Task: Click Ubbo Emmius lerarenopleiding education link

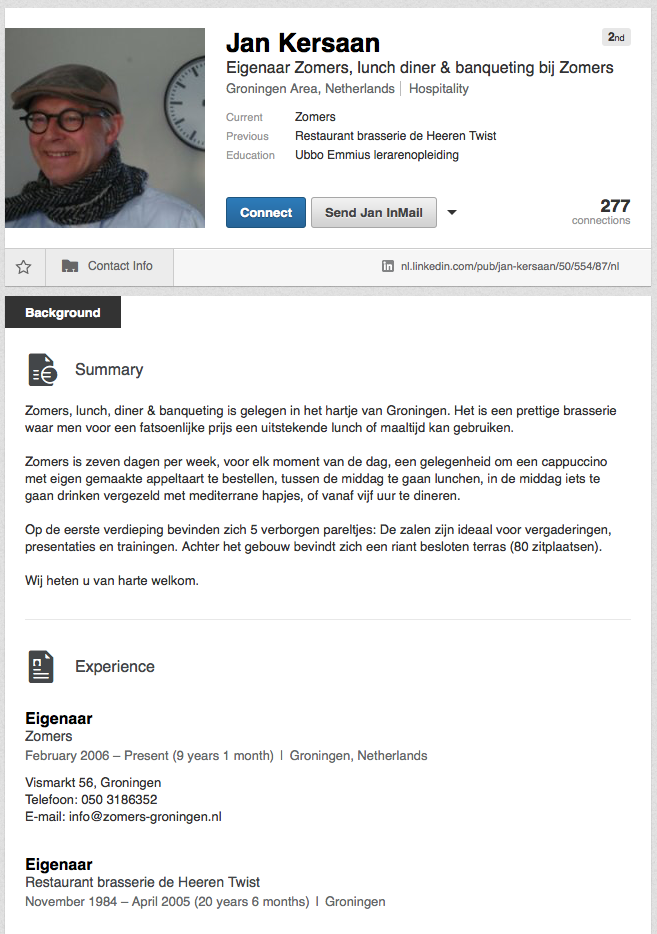Action: 376,155
